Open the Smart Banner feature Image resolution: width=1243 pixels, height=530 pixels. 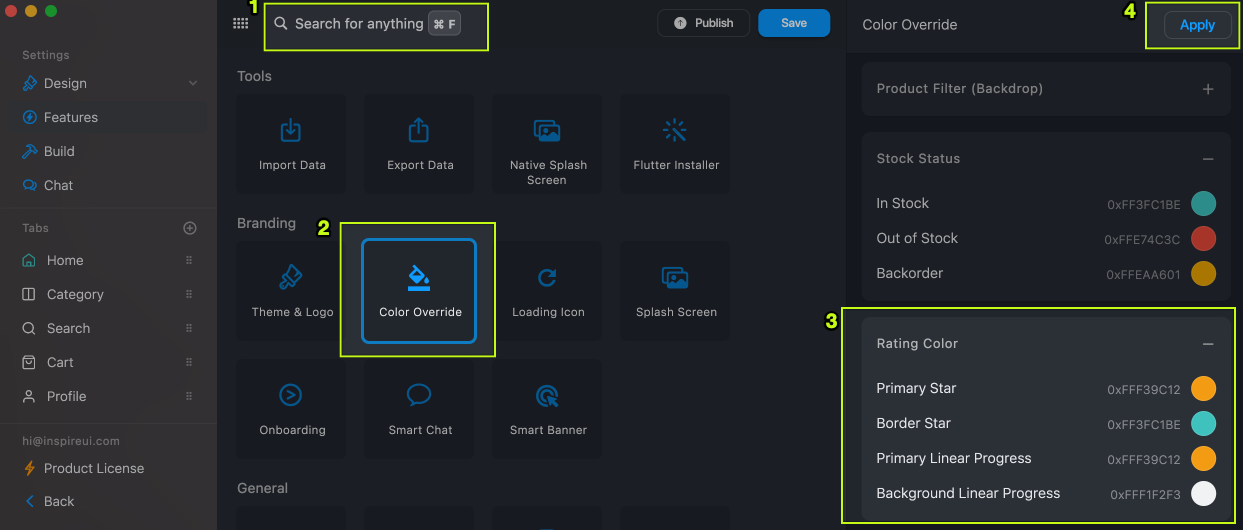tap(547, 408)
